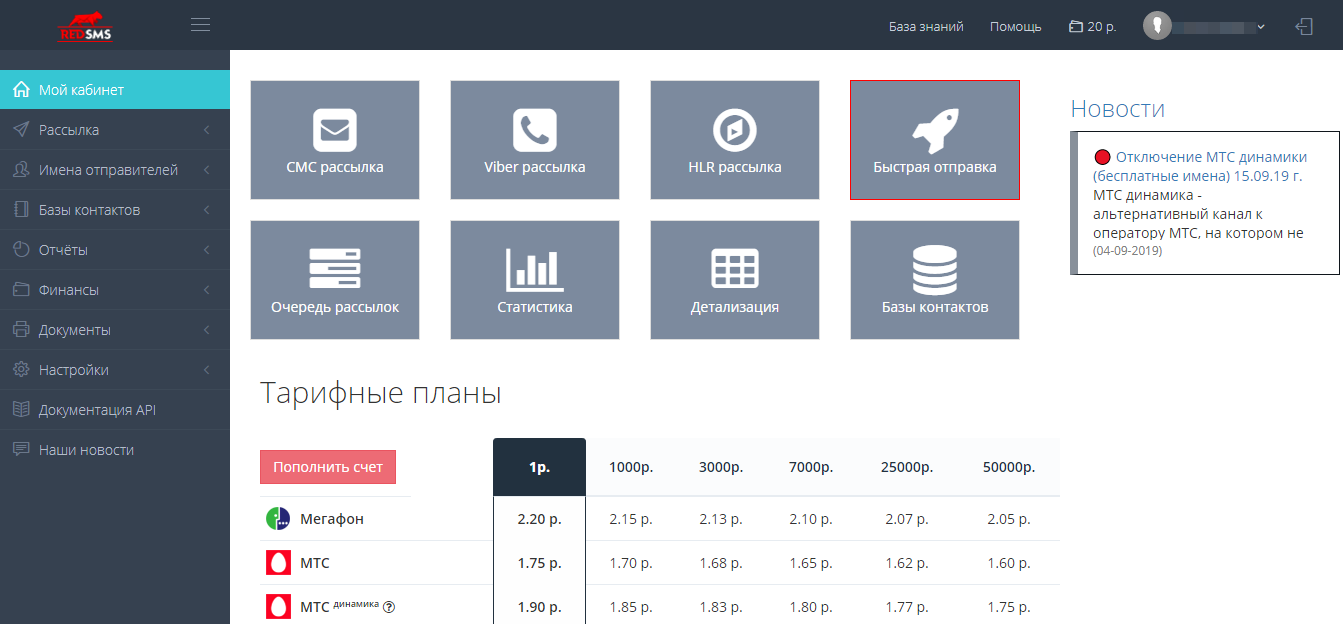Click the Тарифные планы heading
This screenshot has height=624, width=1343.
[380, 393]
